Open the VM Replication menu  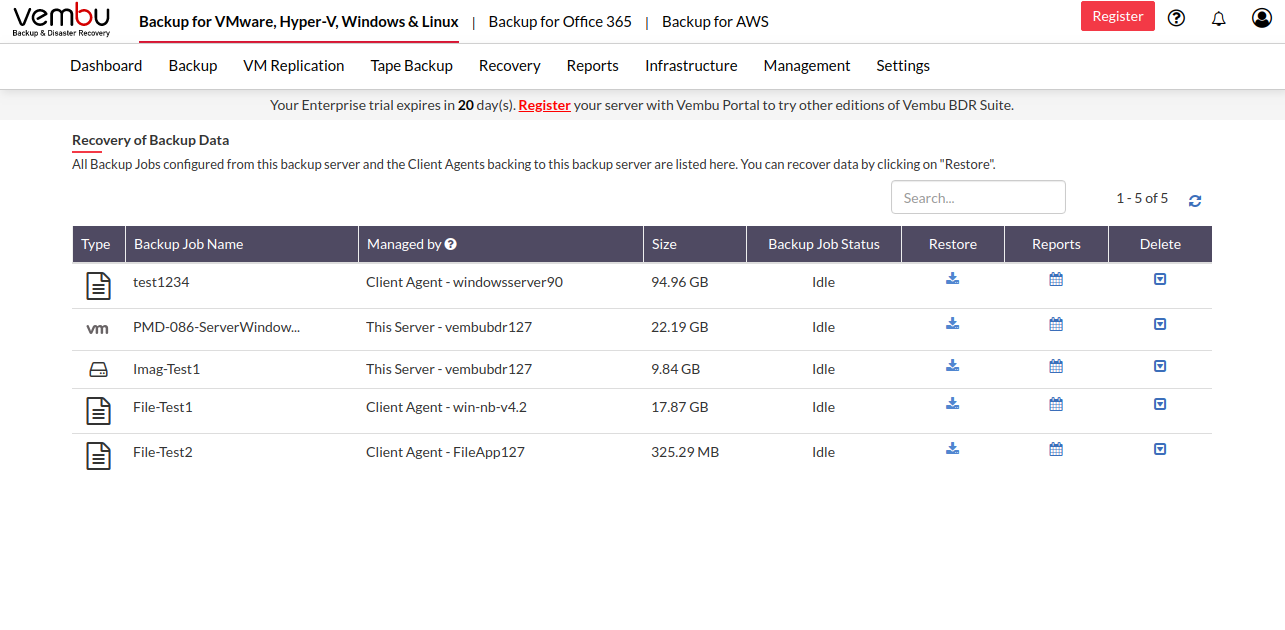[x=294, y=65]
